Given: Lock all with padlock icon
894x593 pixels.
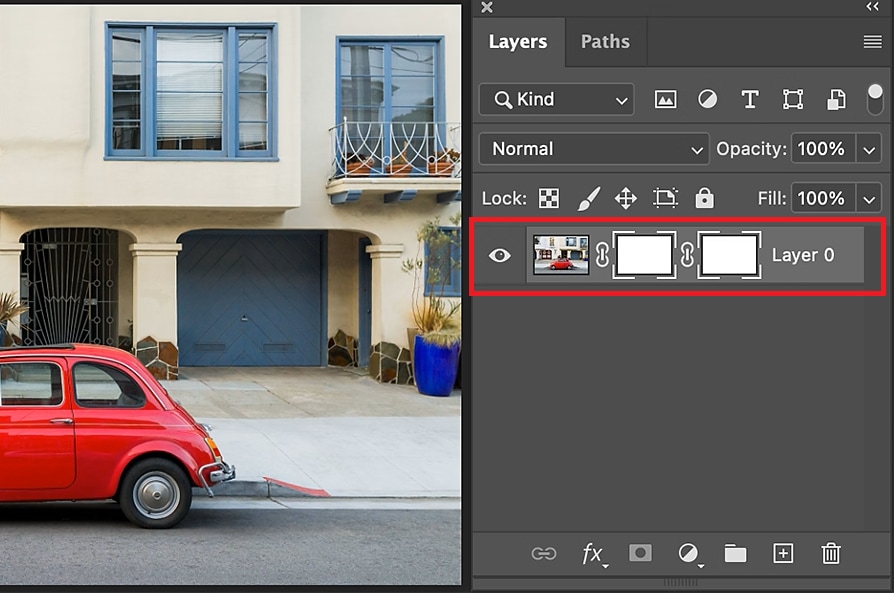Looking at the screenshot, I should 704,198.
